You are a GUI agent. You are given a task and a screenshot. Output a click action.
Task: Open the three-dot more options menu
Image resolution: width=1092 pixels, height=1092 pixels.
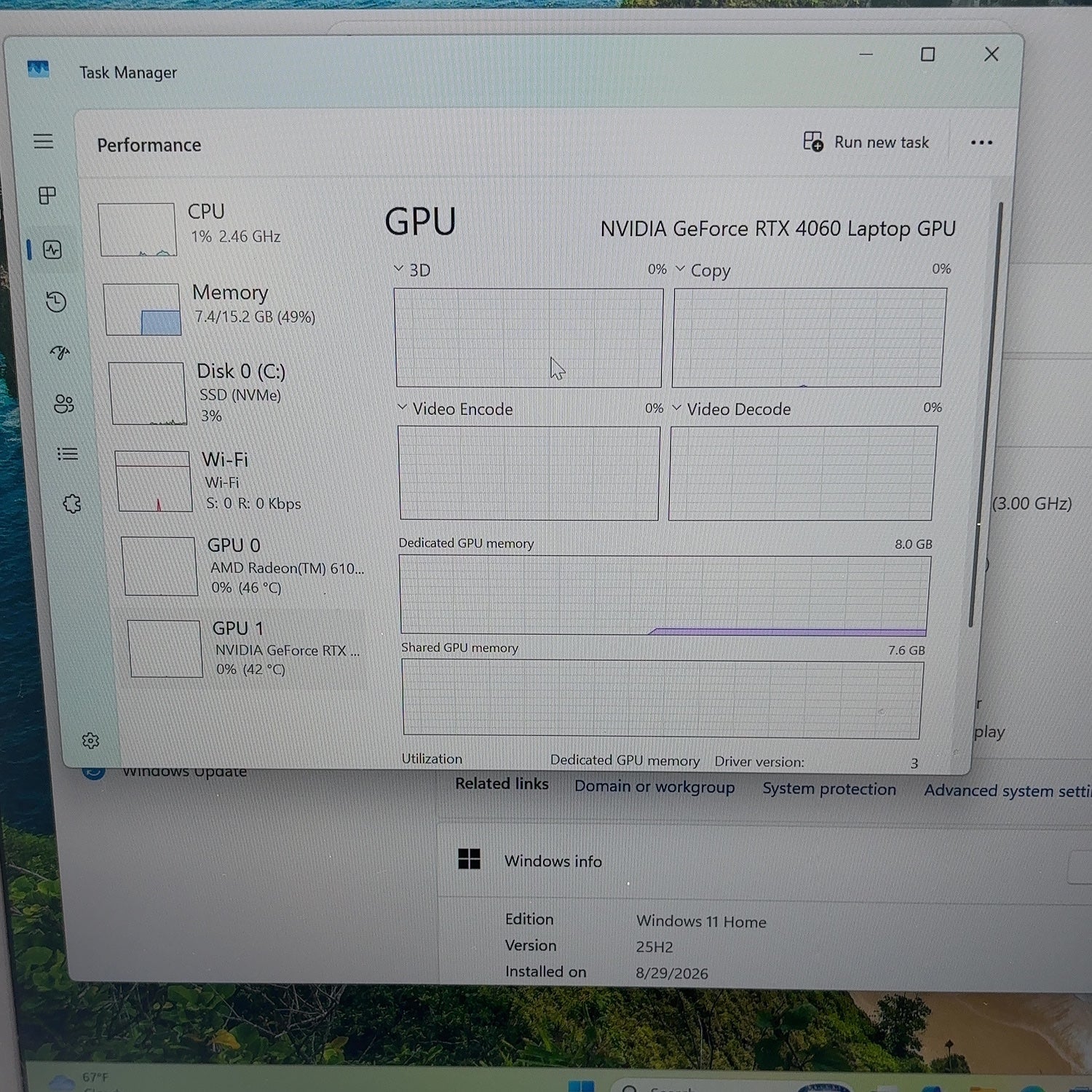(981, 143)
